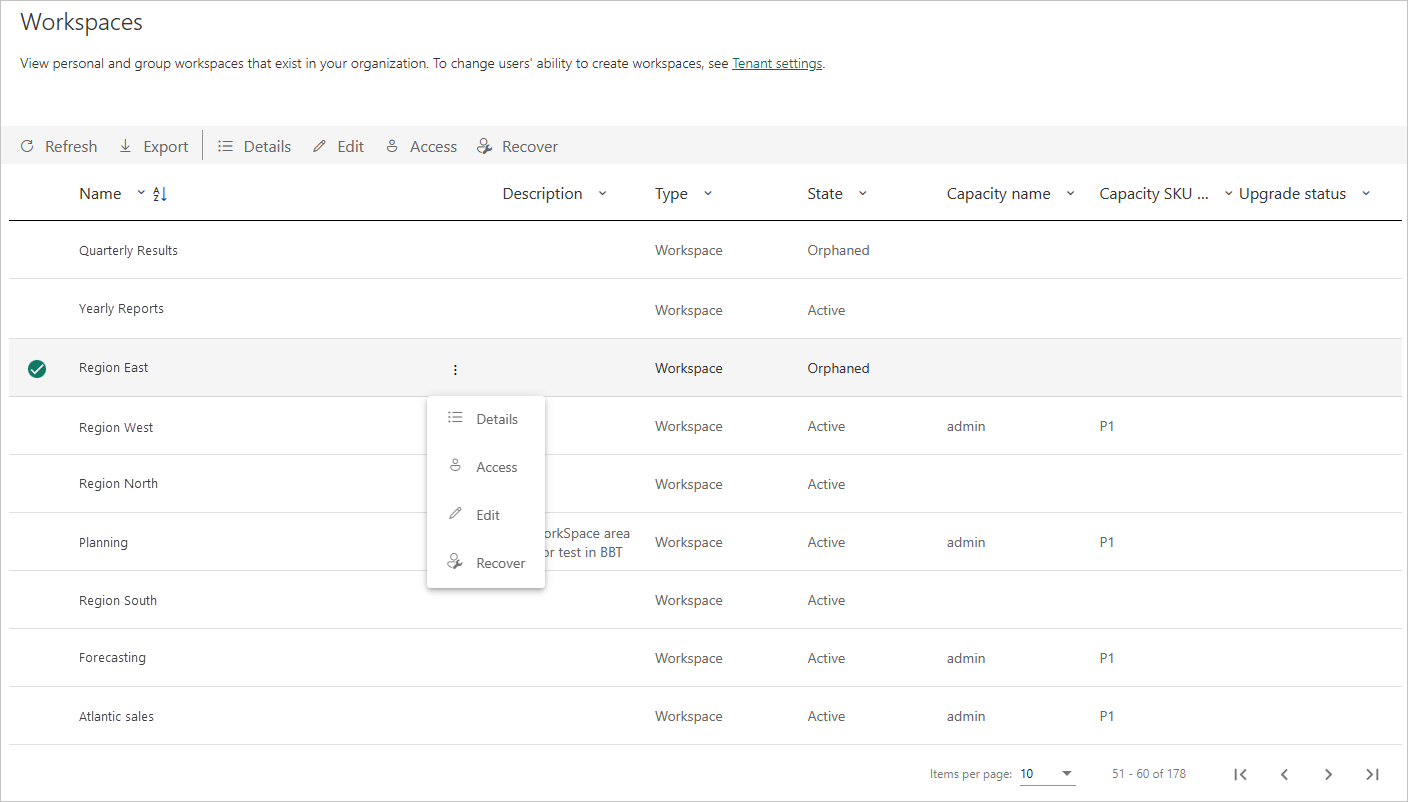
Task: Open the Type column filter dropdown
Action: 707,193
